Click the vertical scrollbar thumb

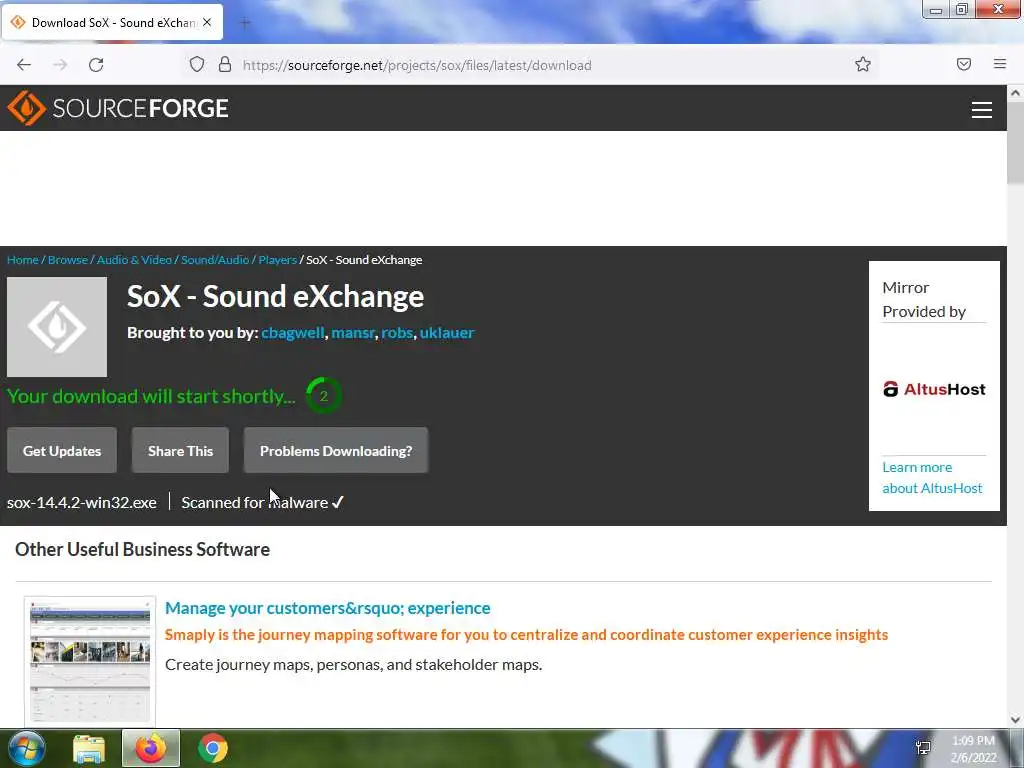coord(1016,142)
